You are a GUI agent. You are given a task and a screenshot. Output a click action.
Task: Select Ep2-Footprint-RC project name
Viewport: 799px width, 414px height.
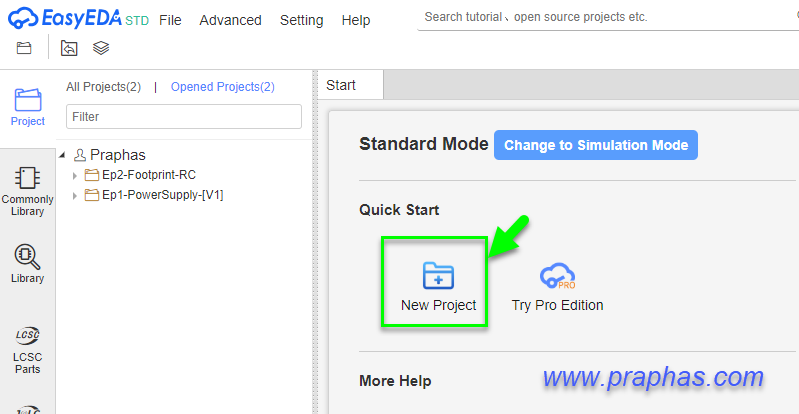(x=149, y=175)
